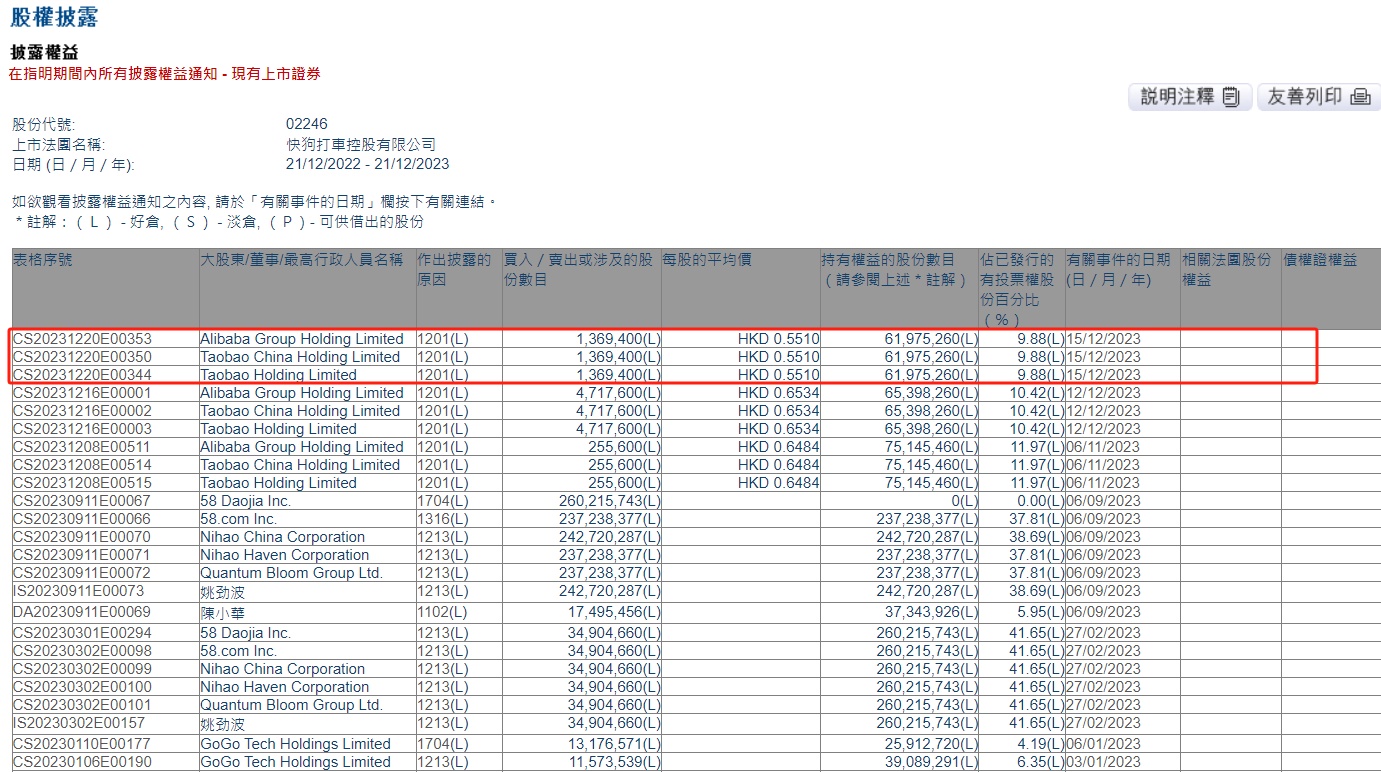Click reason code 1102(L) in 陳小華 row
1381x772 pixels.
coord(443,612)
